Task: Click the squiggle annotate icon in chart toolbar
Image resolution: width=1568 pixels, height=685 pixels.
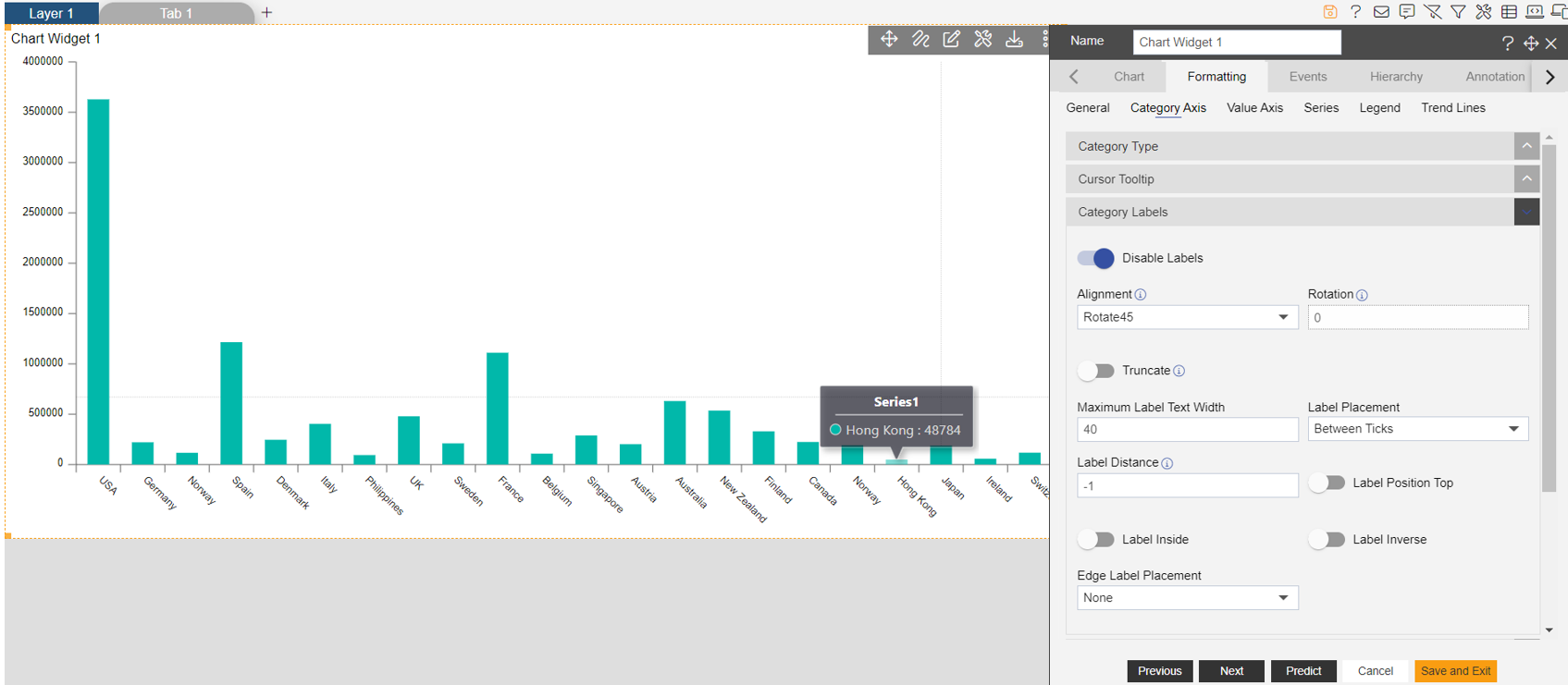Action: tap(920, 39)
